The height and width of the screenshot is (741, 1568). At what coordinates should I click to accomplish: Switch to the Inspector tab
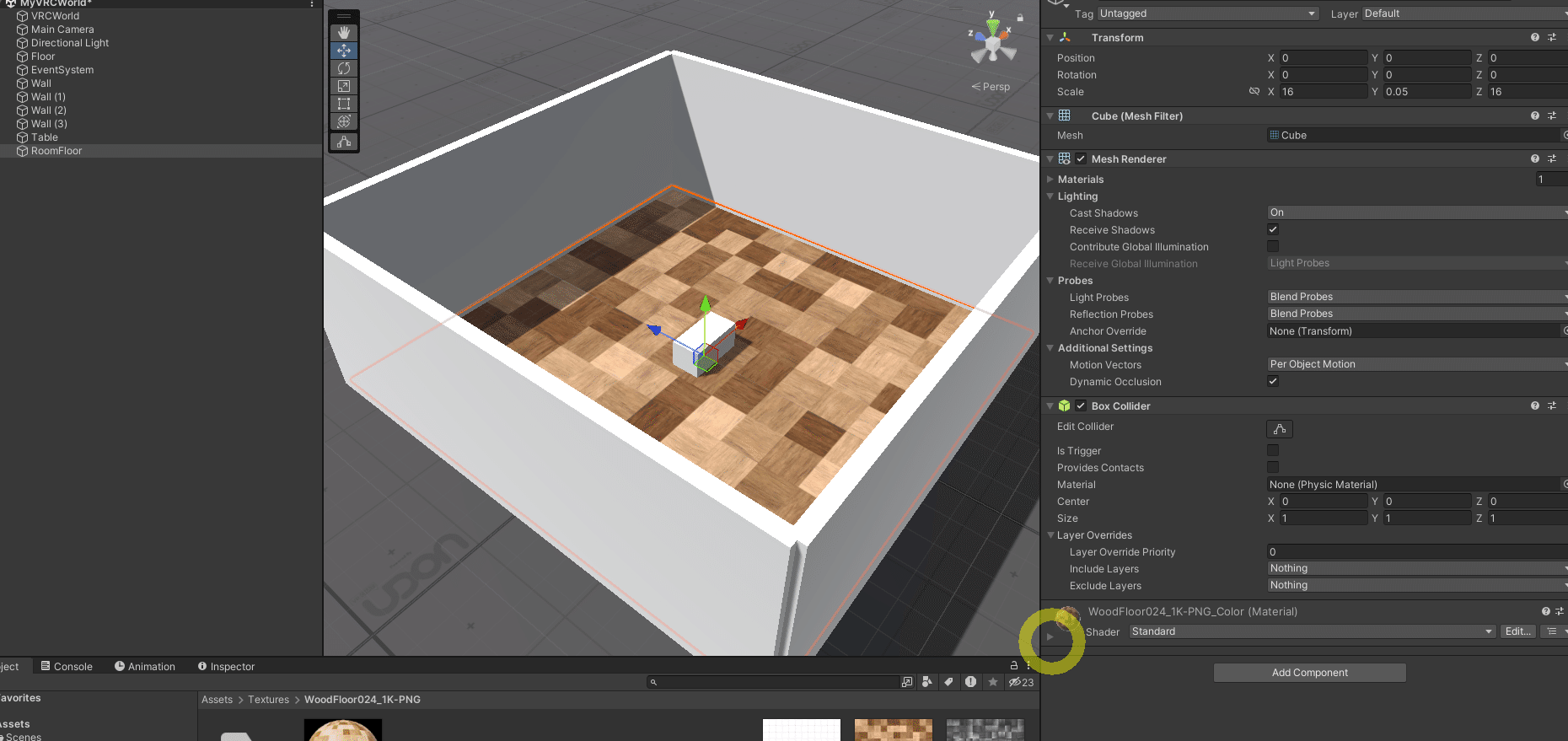tap(226, 667)
